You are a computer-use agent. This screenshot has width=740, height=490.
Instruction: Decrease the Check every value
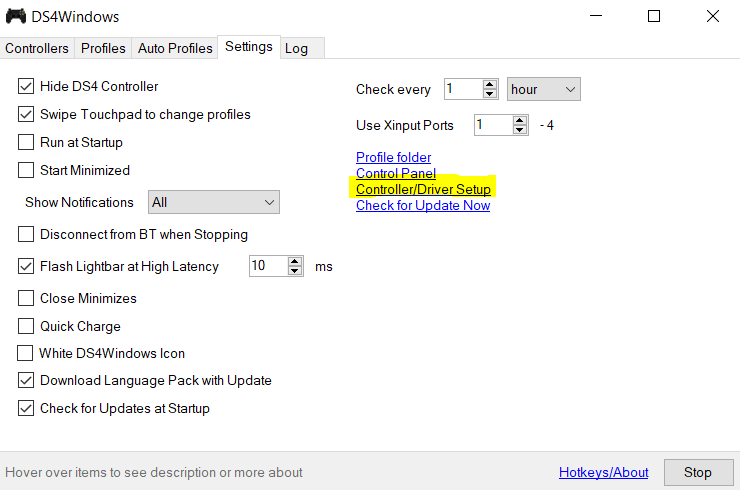(490, 94)
